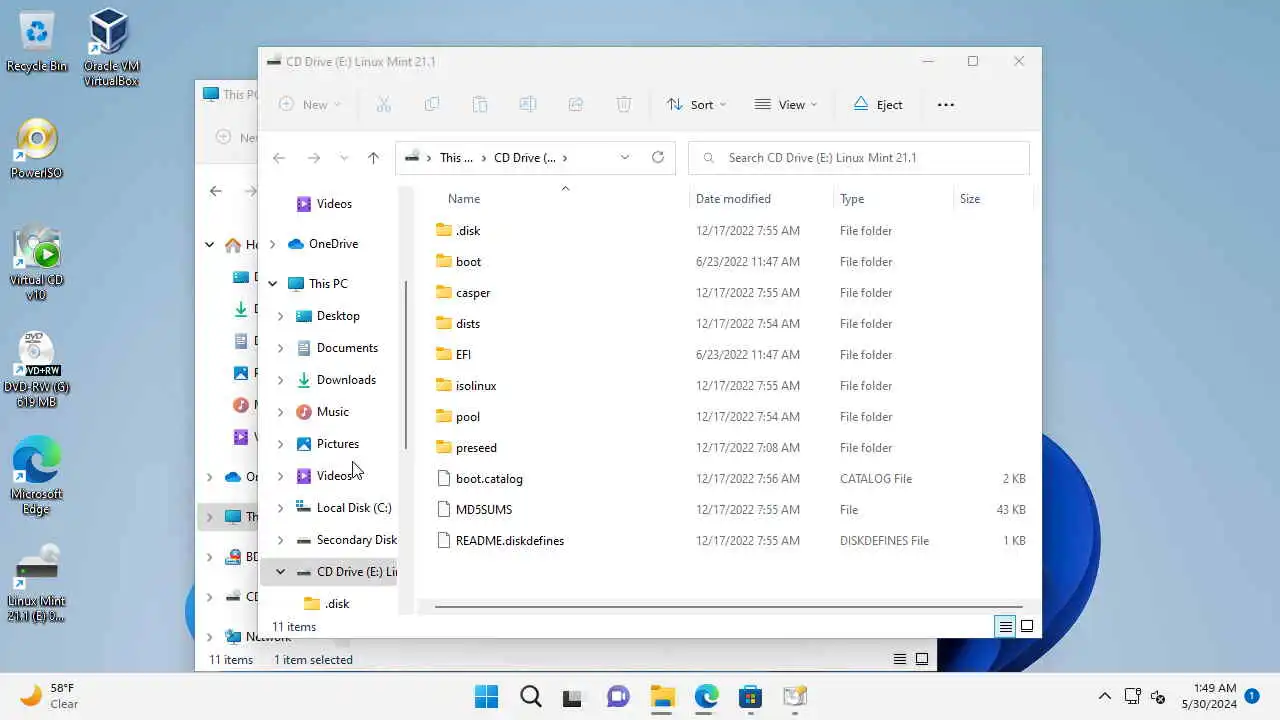
Task: Select the boot.catalog file
Action: click(489, 479)
